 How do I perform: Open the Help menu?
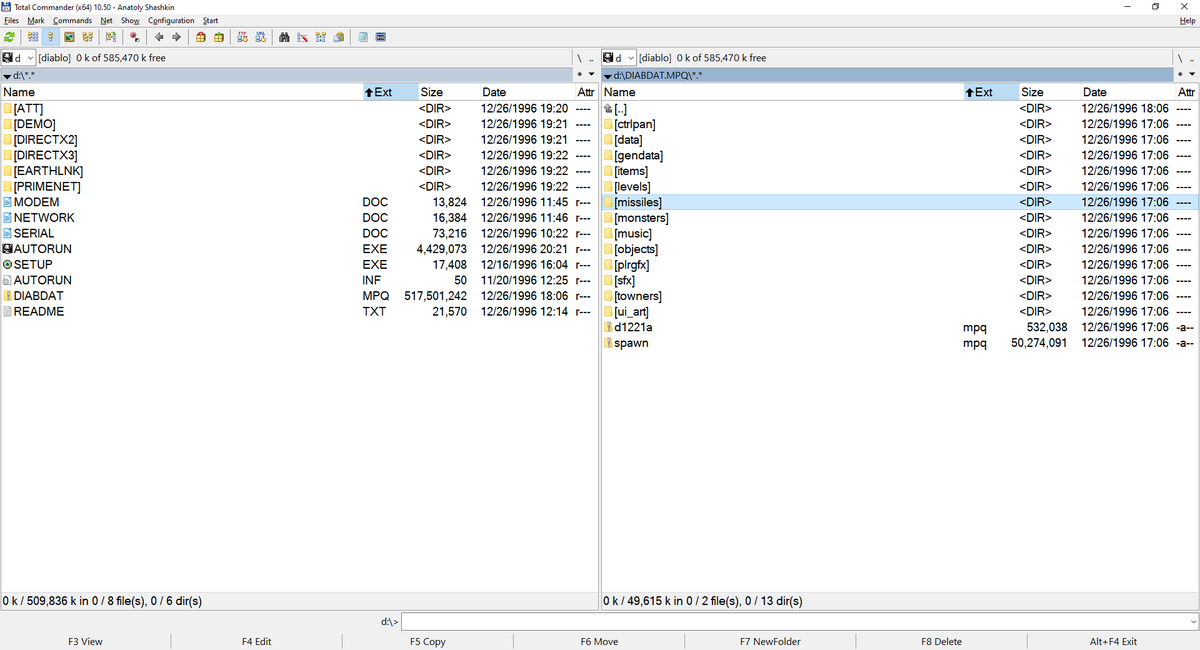coord(1188,20)
